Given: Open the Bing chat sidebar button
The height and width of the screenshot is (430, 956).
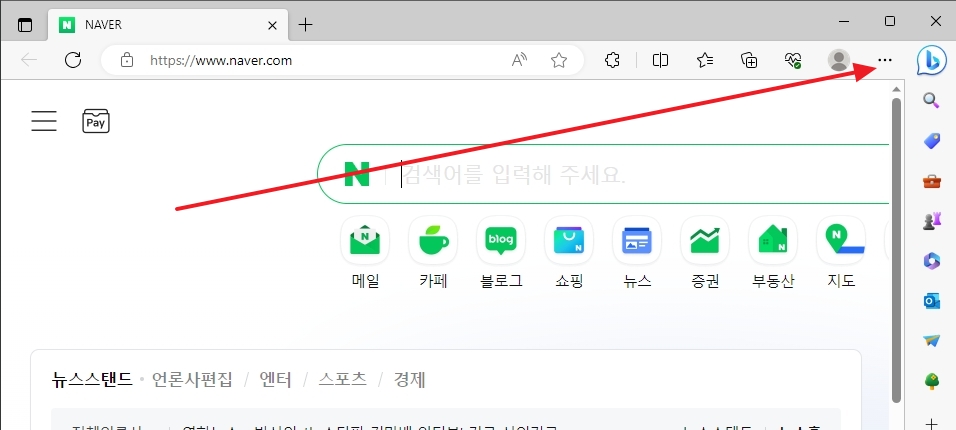Looking at the screenshot, I should coord(932,60).
